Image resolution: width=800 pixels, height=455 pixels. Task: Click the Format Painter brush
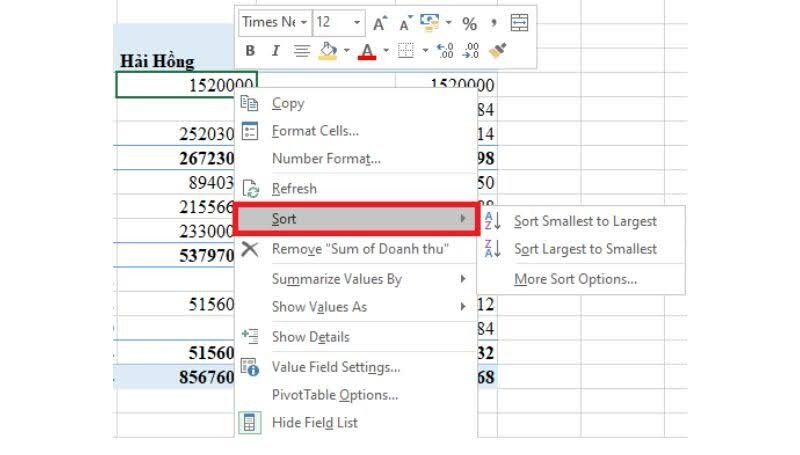click(x=497, y=50)
